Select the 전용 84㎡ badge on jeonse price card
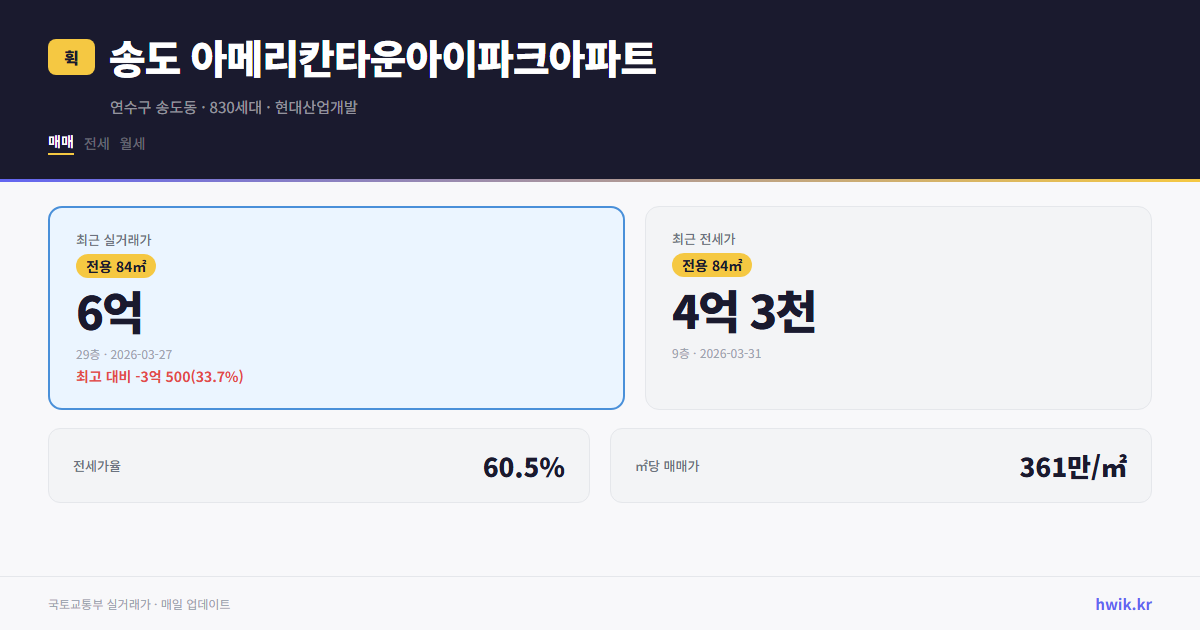Screen dimensions: 1200x630 click(710, 265)
